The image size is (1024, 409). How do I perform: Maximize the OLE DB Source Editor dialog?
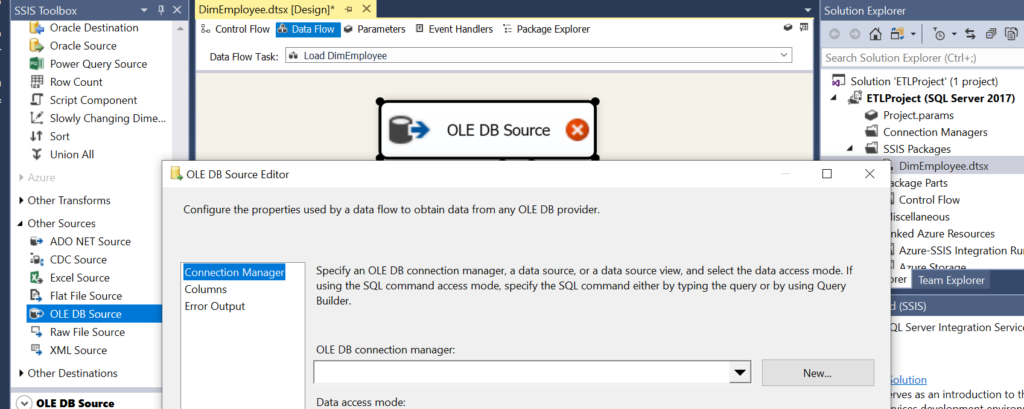[x=827, y=174]
